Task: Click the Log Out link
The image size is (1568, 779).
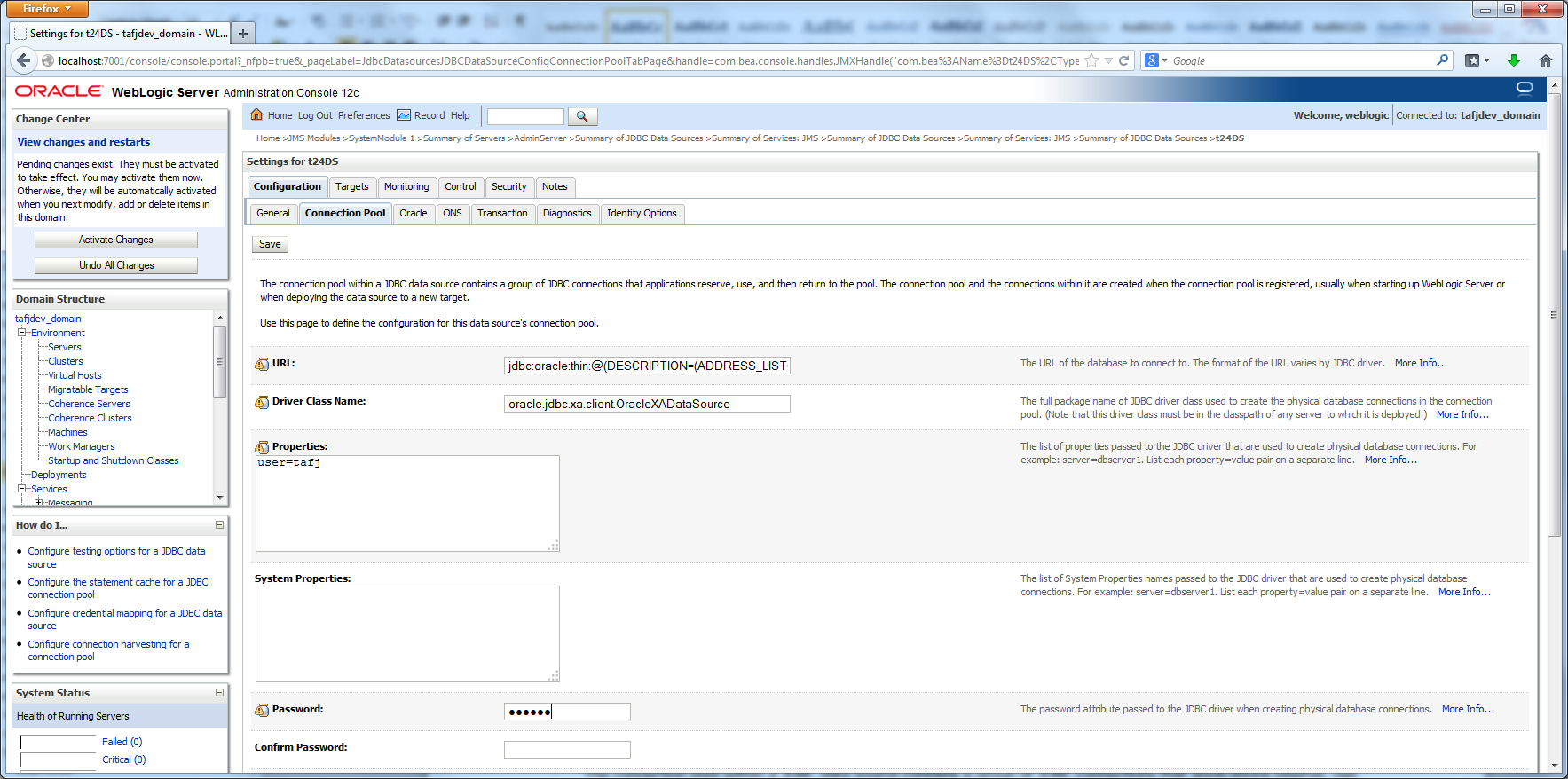Action: [x=315, y=115]
